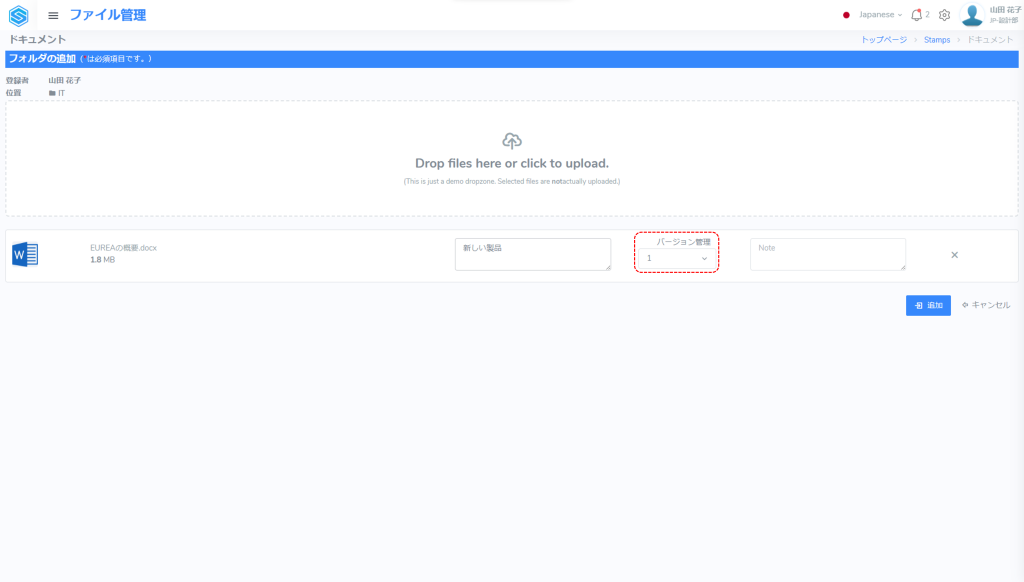Click the cloud upload icon

tap(512, 141)
